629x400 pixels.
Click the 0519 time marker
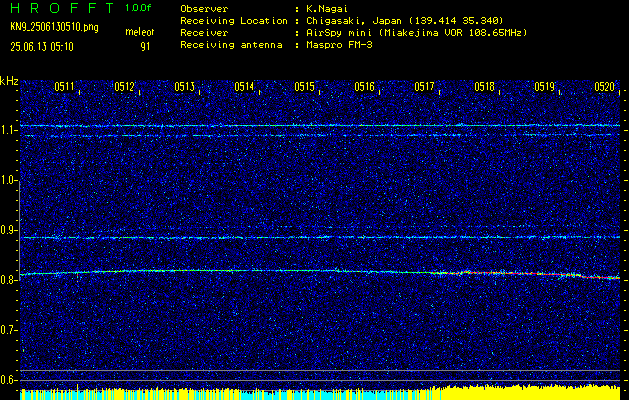544,87
